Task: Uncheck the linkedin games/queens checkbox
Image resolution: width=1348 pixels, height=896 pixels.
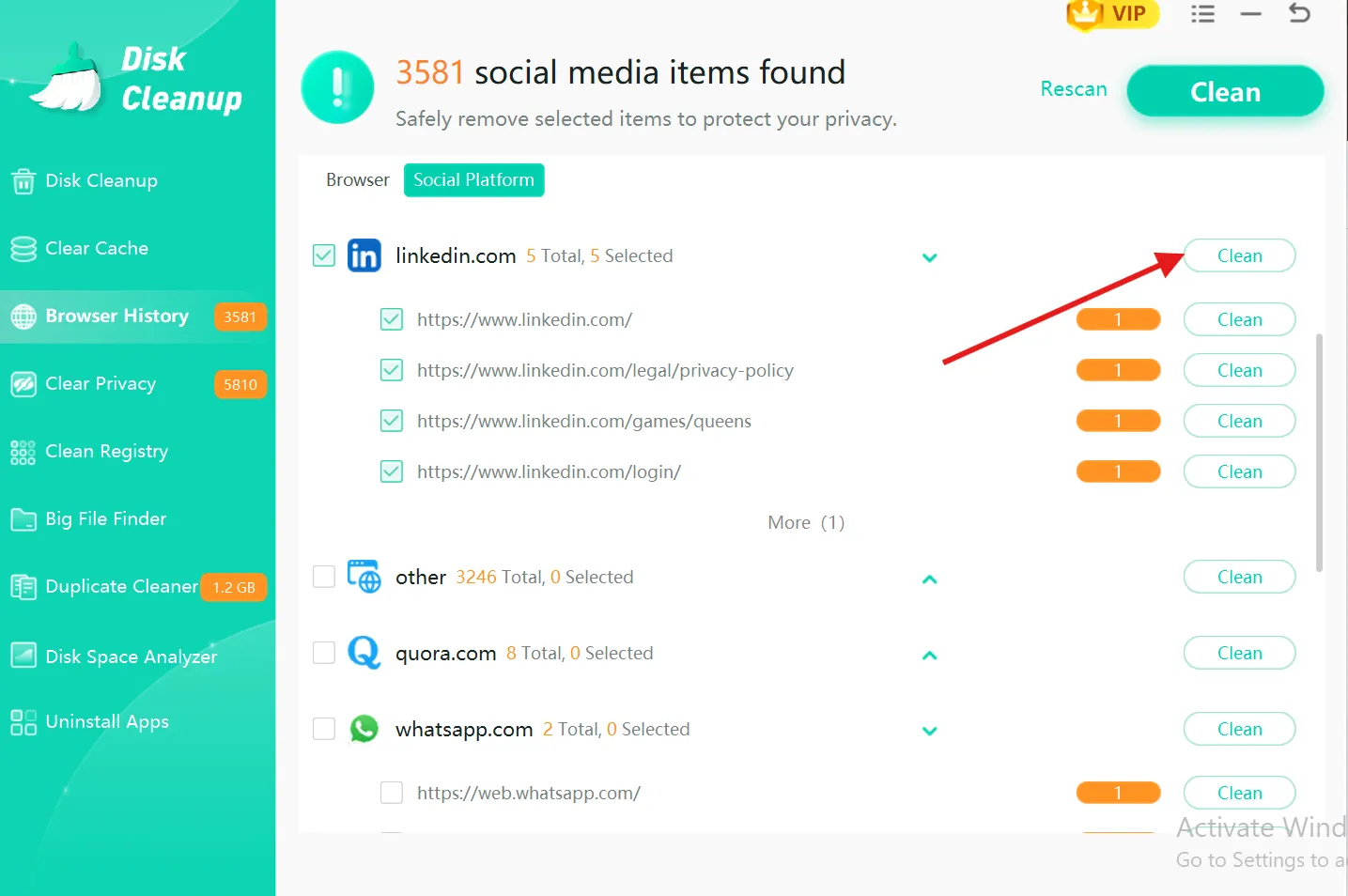Action: pos(392,421)
